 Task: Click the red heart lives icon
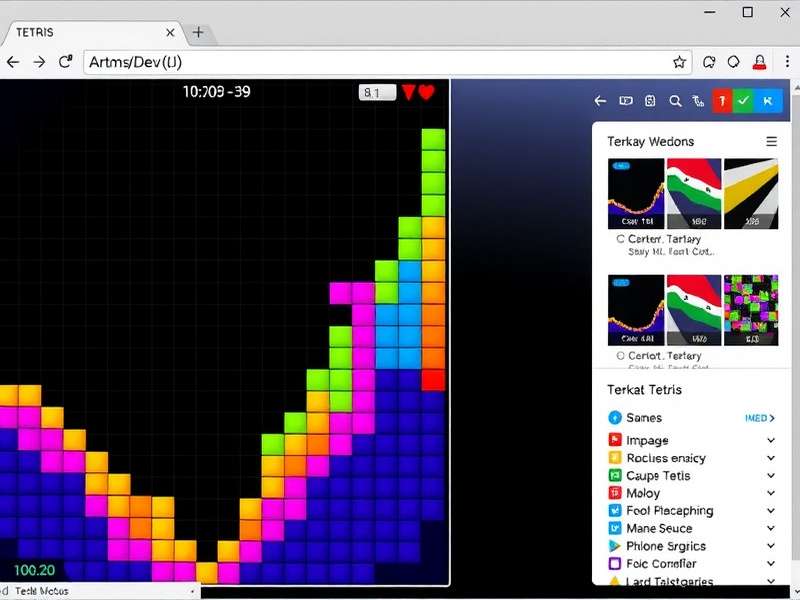click(427, 92)
